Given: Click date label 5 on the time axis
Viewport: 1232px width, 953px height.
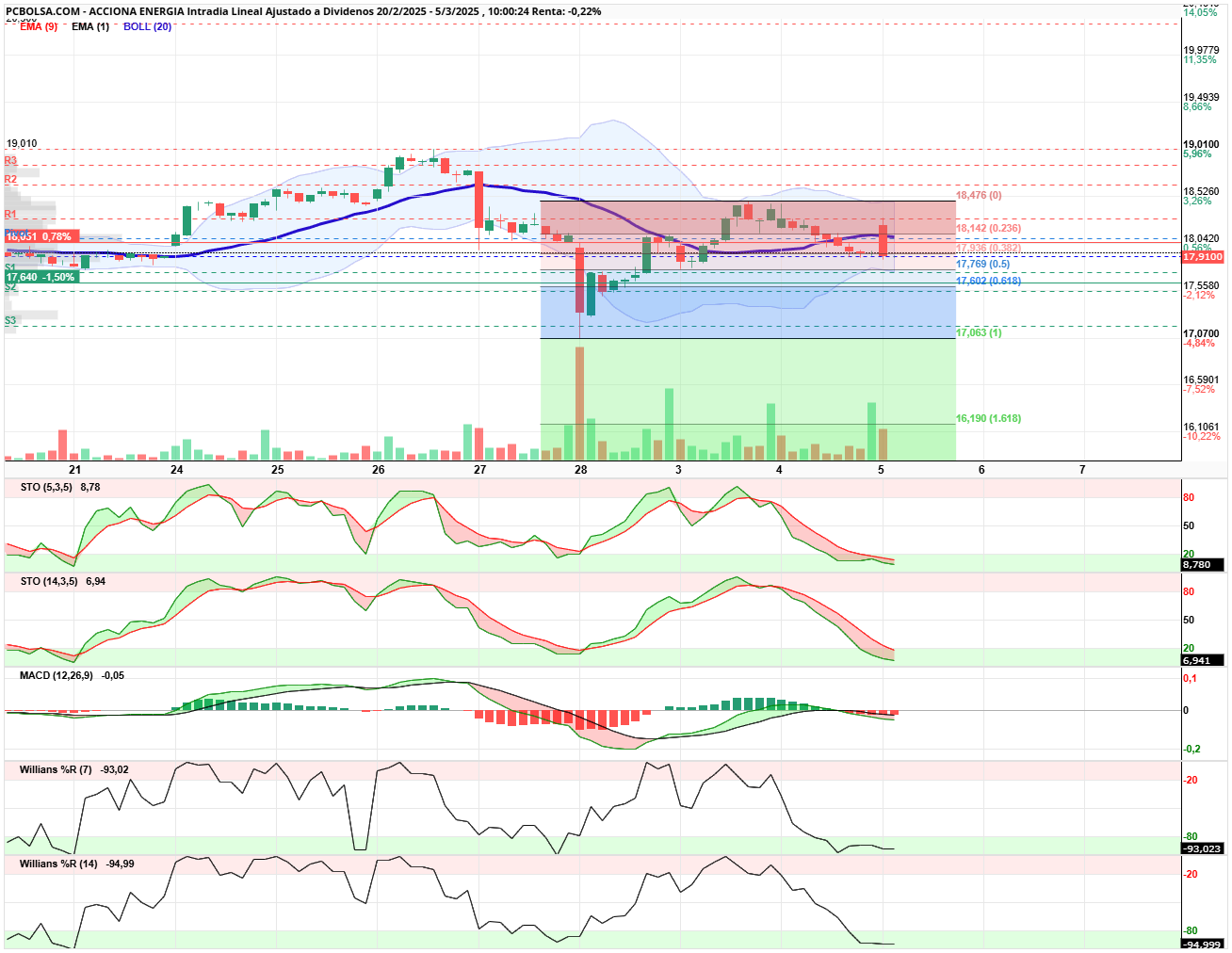Looking at the screenshot, I should pyautogui.click(x=881, y=469).
